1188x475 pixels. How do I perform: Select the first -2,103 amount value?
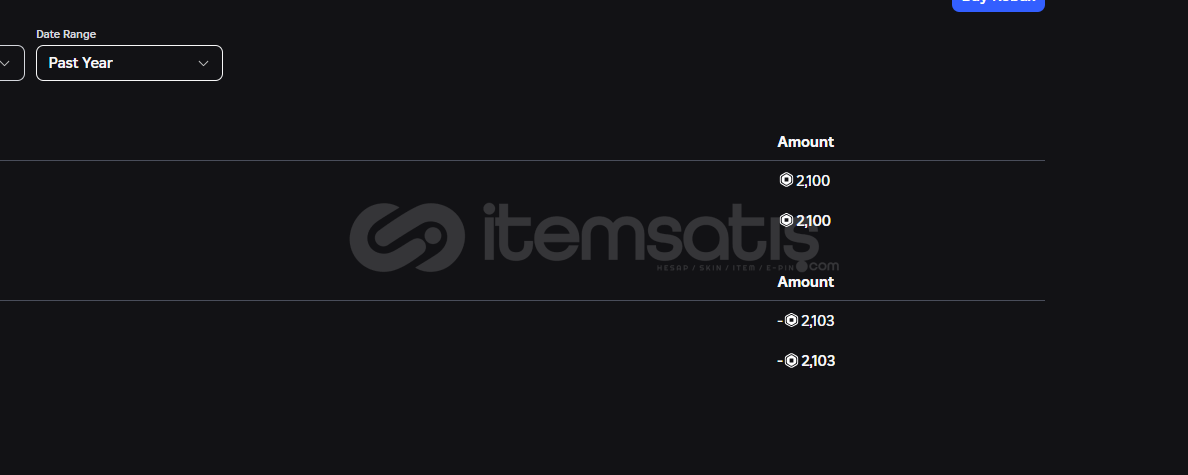pyautogui.click(x=806, y=321)
